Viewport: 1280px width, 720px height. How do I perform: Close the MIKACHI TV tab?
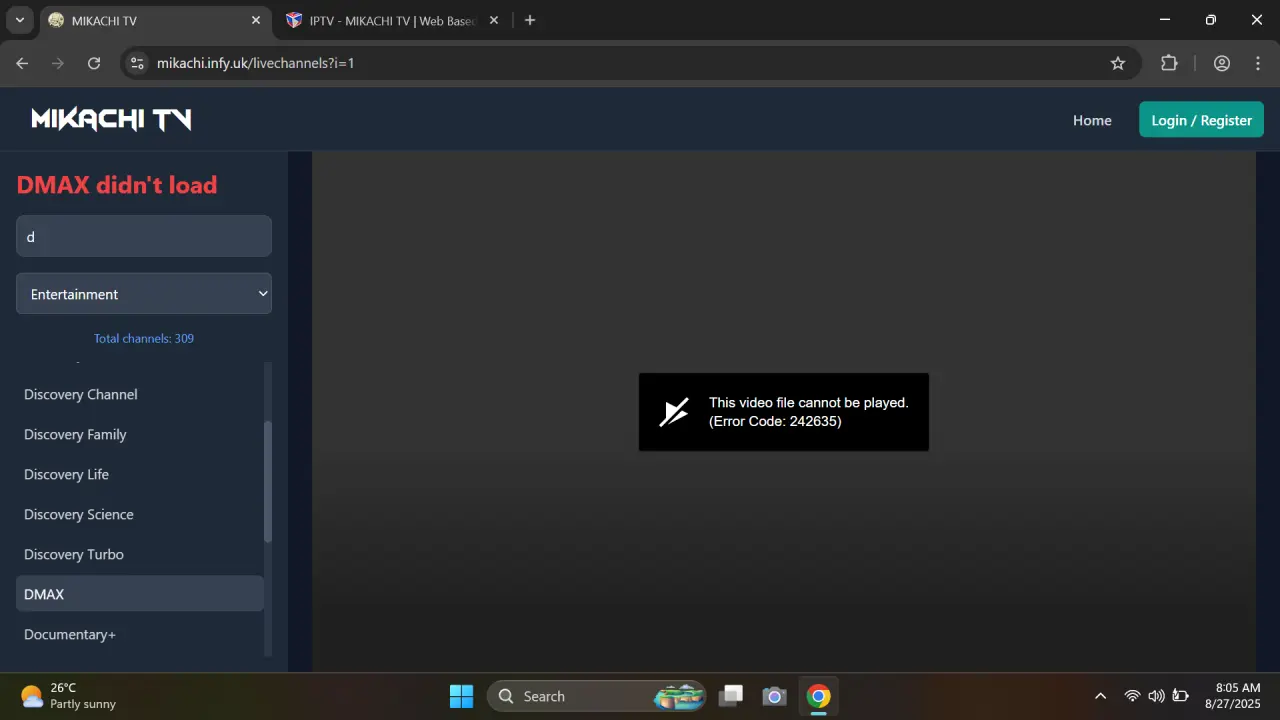pos(256,20)
